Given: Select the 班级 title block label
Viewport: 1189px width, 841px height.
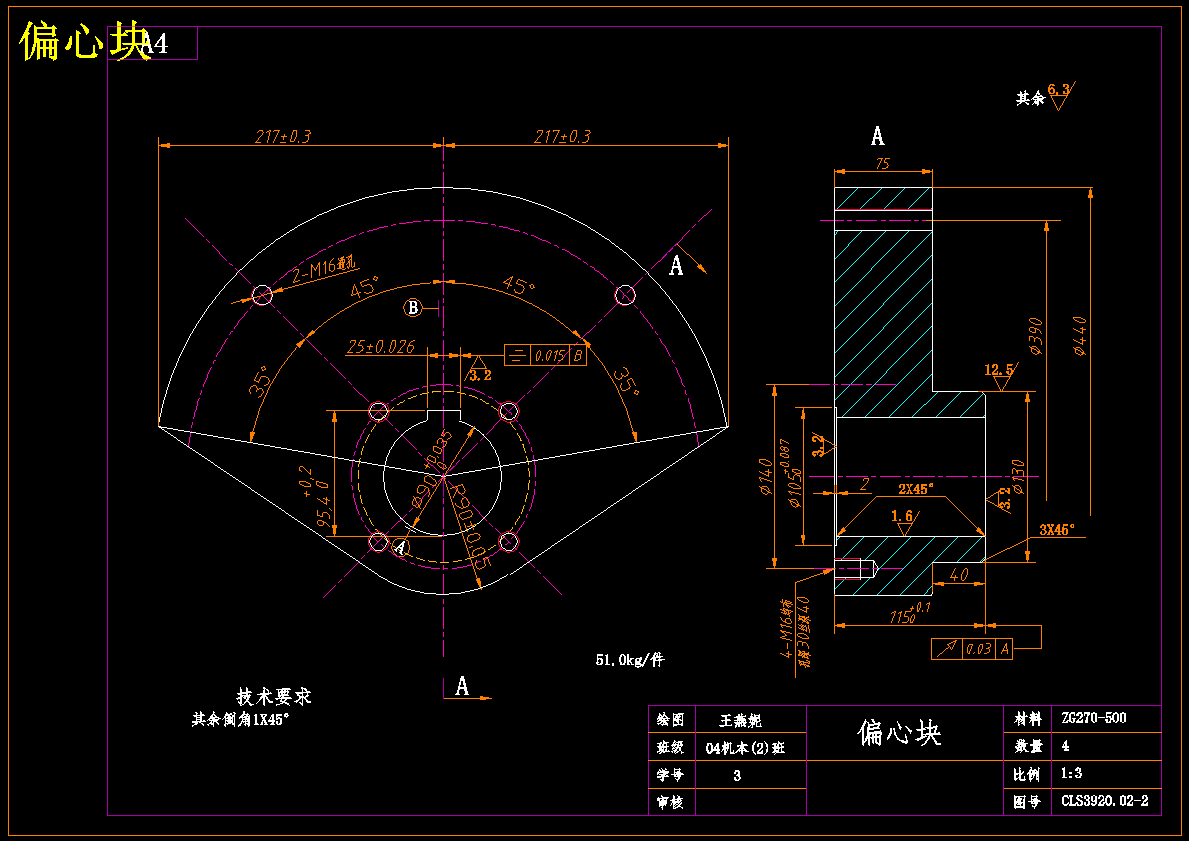Looking at the screenshot, I should point(671,748).
